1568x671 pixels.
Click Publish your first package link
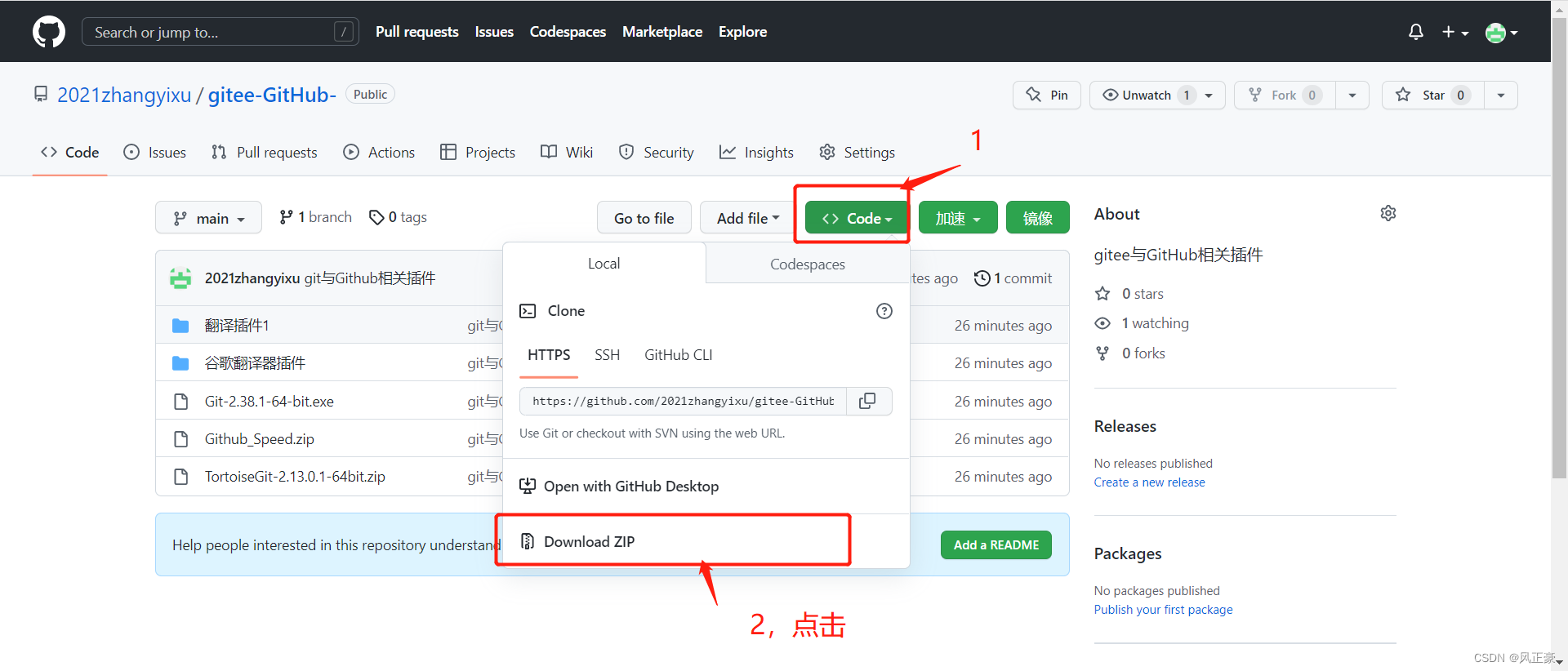coord(1163,610)
